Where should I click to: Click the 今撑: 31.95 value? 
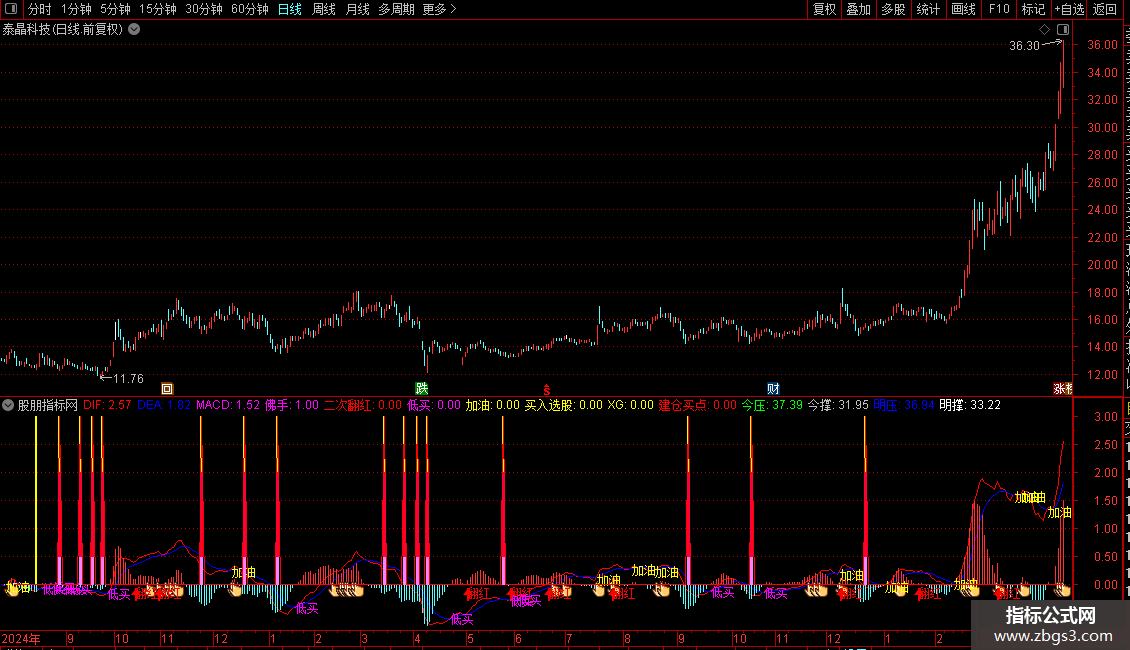pyautogui.click(x=838, y=405)
